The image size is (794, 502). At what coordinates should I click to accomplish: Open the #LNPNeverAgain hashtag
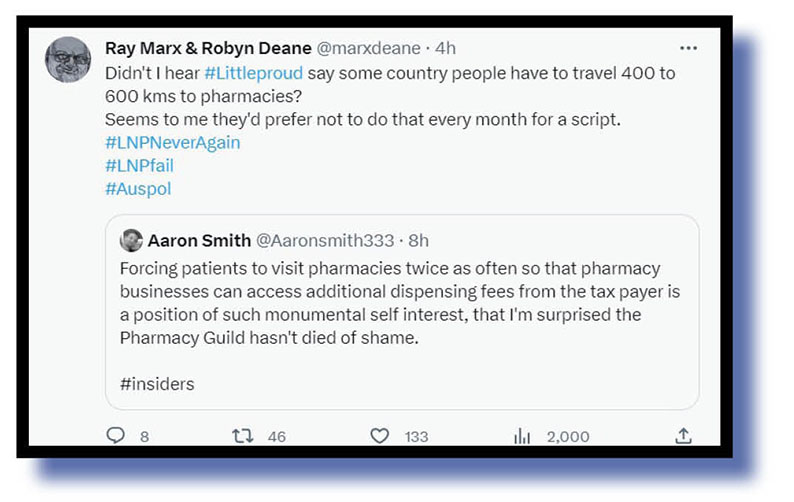(x=172, y=142)
